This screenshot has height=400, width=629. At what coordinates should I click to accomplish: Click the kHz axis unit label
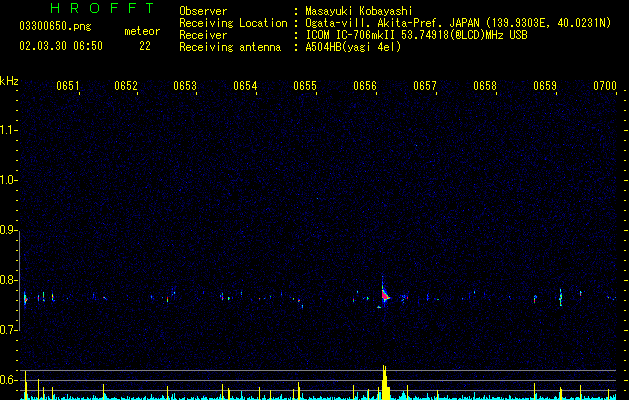9,81
